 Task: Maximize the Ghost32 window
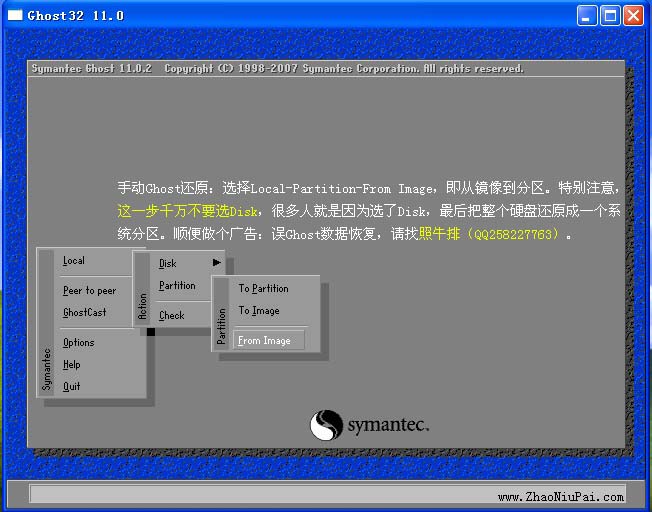[x=610, y=16]
